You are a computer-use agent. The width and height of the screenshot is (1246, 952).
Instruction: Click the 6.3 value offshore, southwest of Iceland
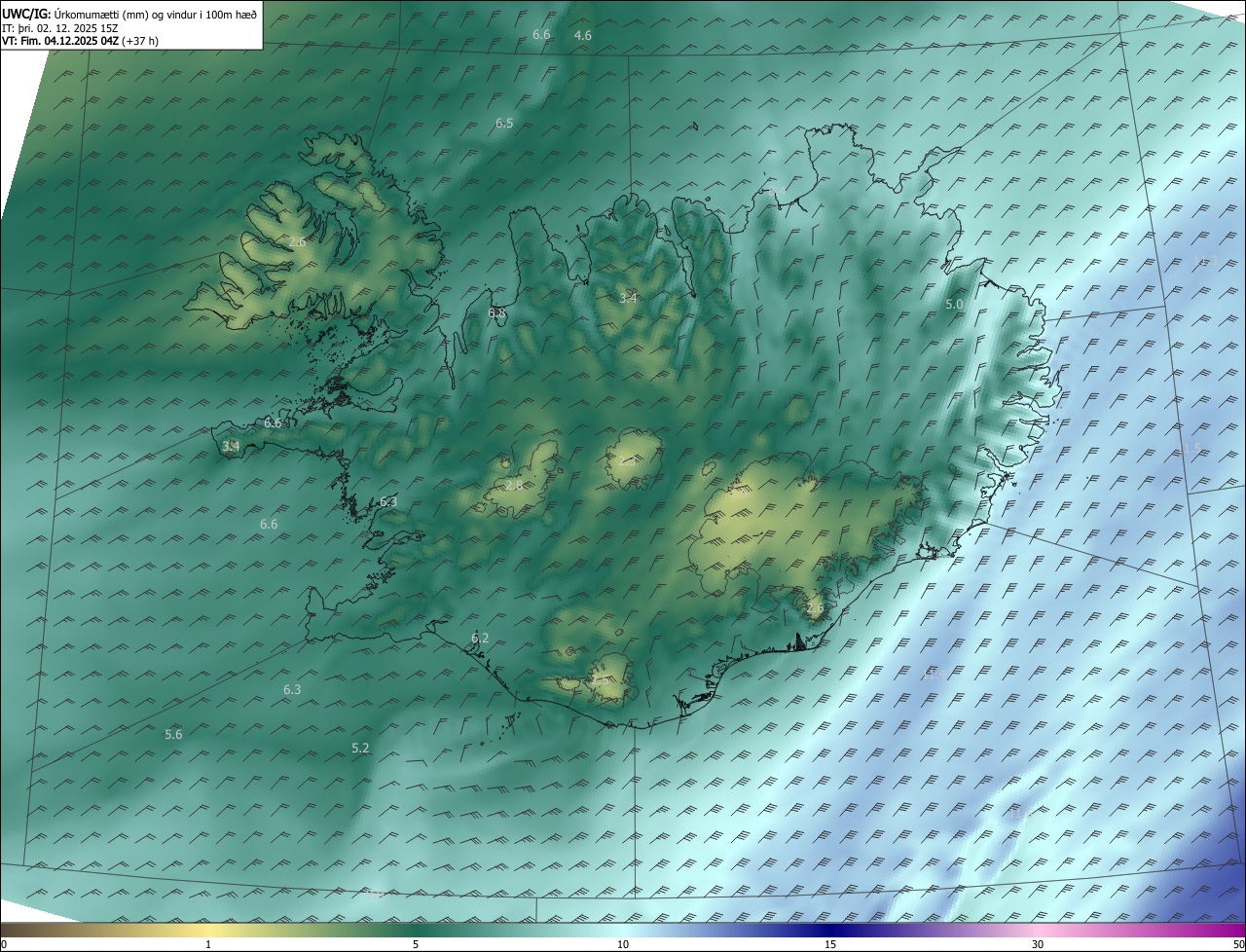tap(292, 690)
